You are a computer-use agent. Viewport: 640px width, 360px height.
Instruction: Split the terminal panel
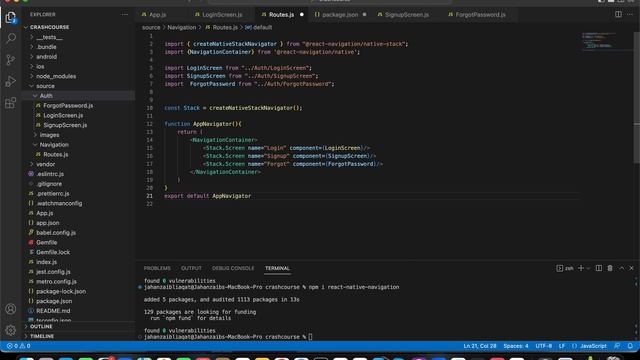599,268
